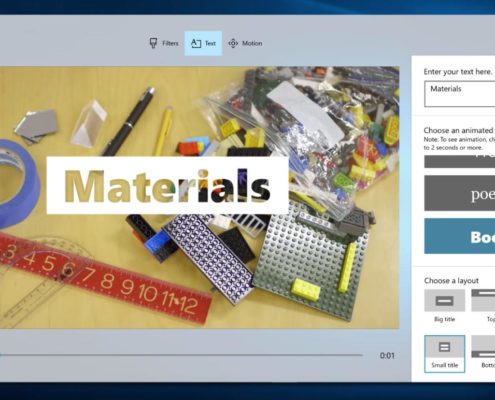This screenshot has height=400, width=495.
Task: Select the Small title layout
Action: click(445, 354)
